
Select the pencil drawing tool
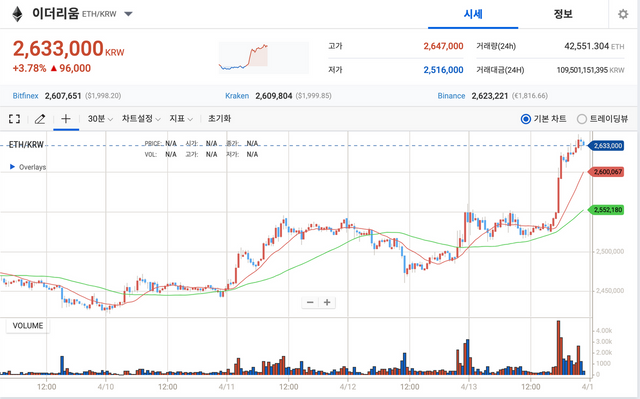click(40, 119)
